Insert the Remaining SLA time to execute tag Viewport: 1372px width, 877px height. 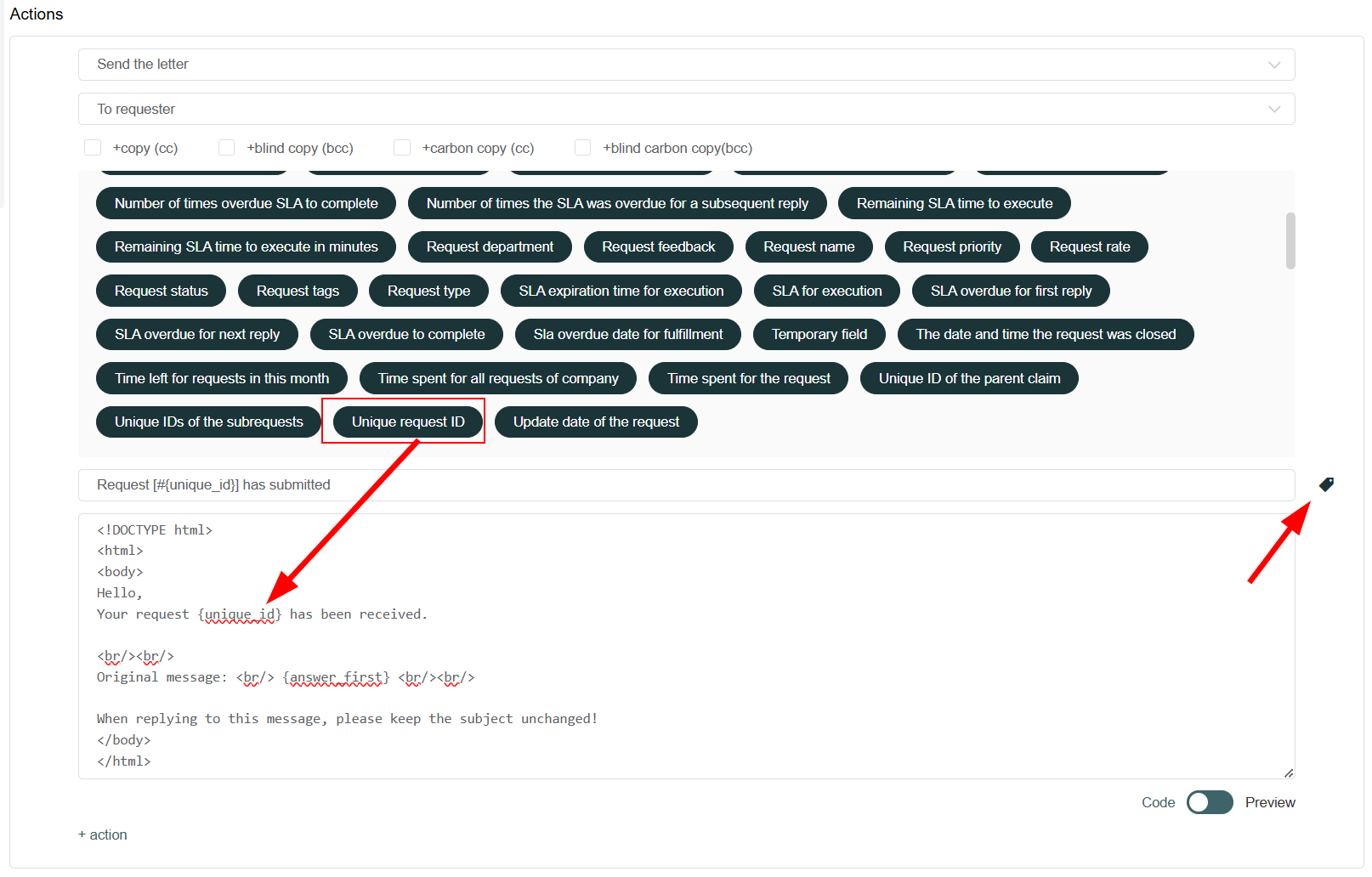point(955,203)
